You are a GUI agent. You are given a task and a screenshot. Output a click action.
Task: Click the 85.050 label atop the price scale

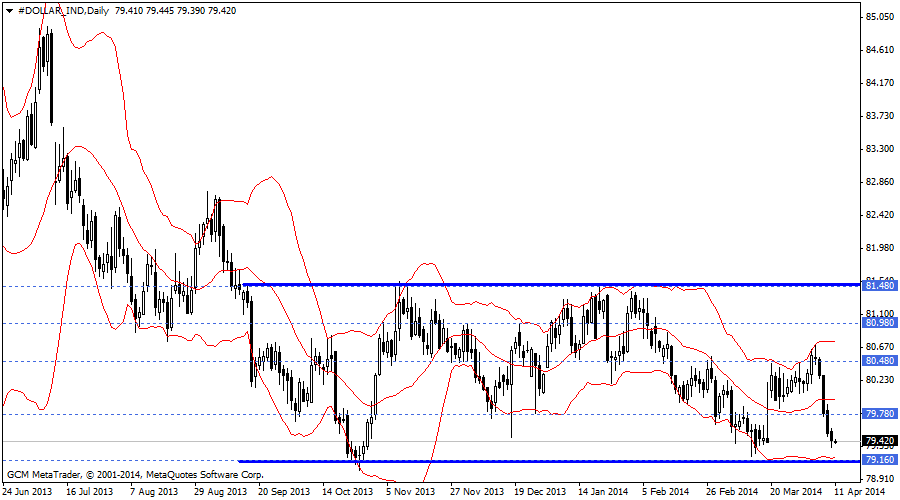878,17
